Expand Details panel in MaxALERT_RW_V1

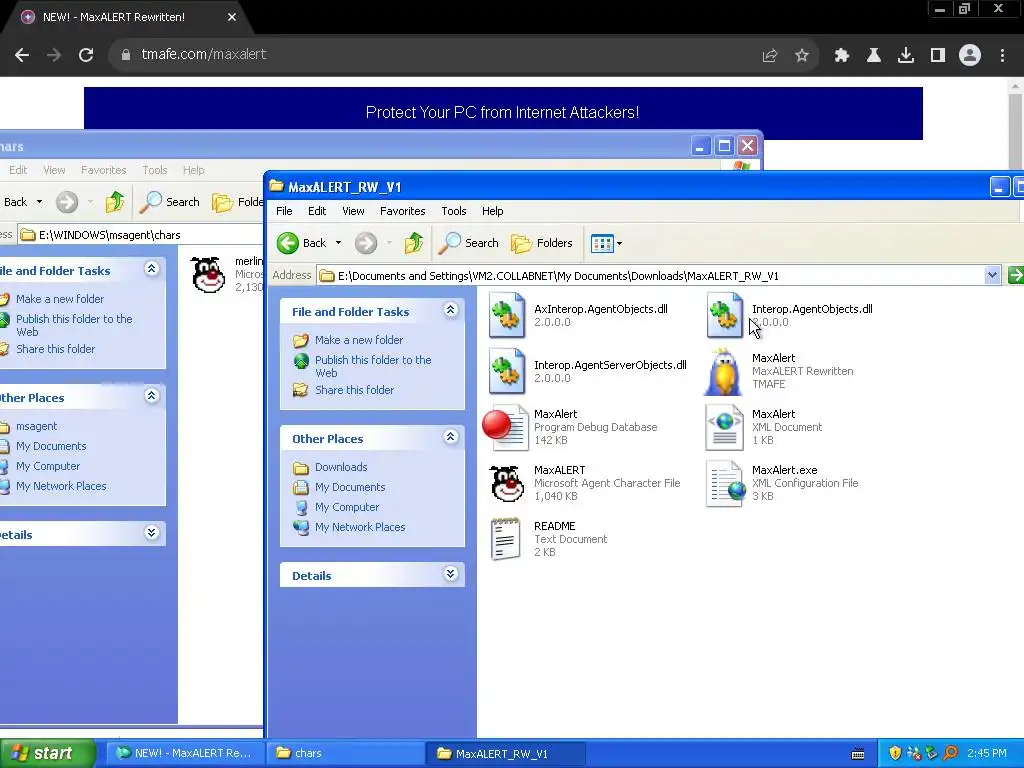pyautogui.click(x=451, y=573)
